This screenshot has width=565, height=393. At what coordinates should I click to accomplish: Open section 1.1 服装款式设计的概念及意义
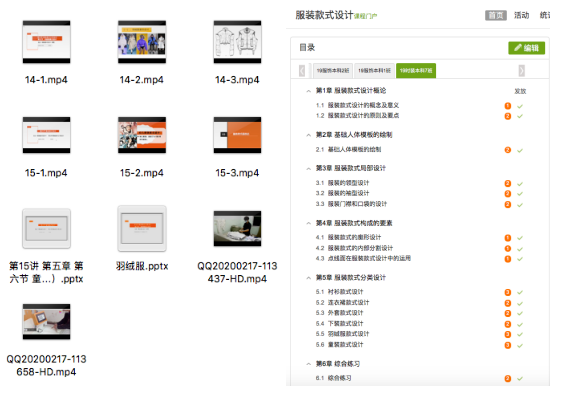click(357, 105)
